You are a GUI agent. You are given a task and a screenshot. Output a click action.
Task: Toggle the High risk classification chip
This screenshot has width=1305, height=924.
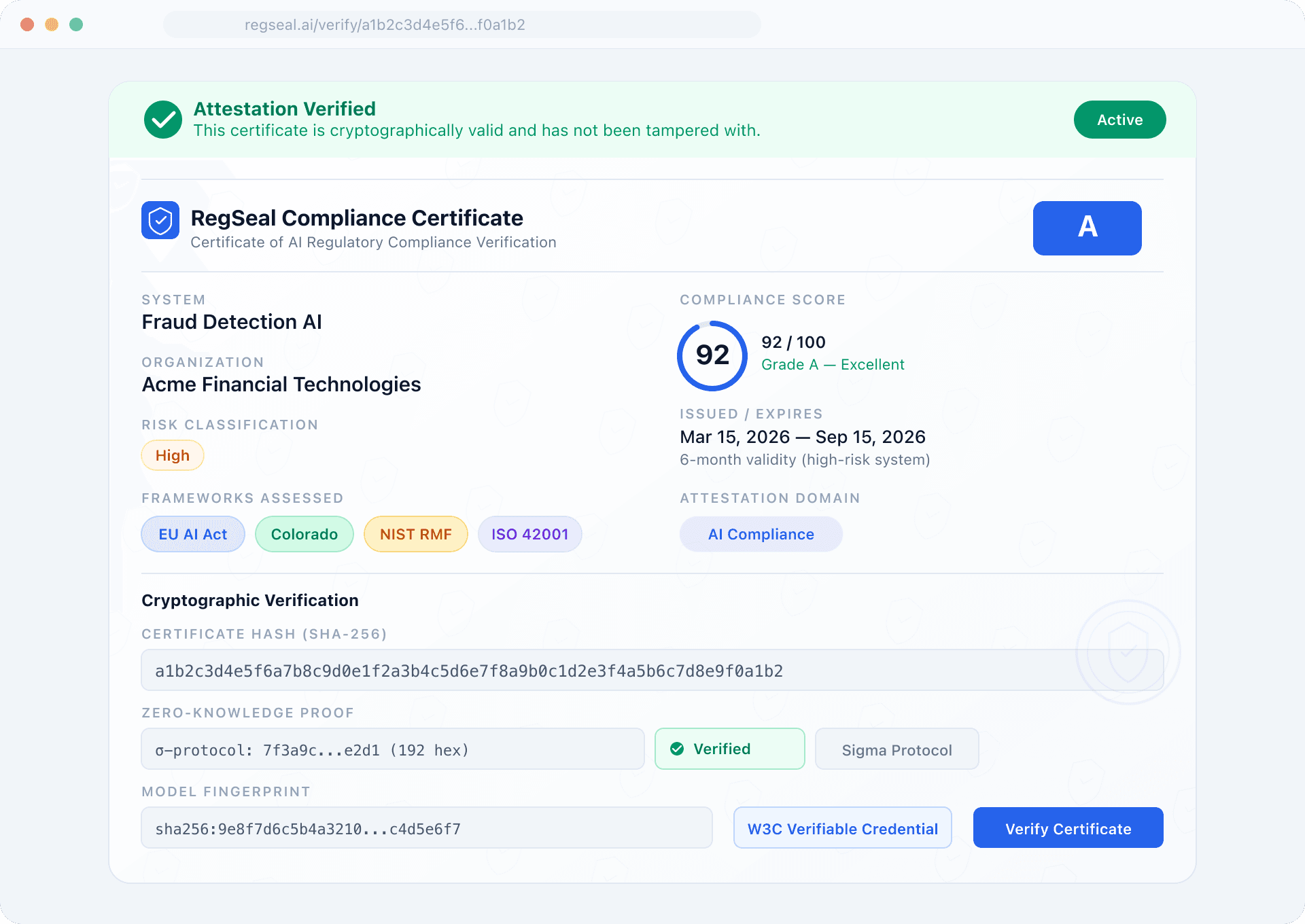click(172, 455)
